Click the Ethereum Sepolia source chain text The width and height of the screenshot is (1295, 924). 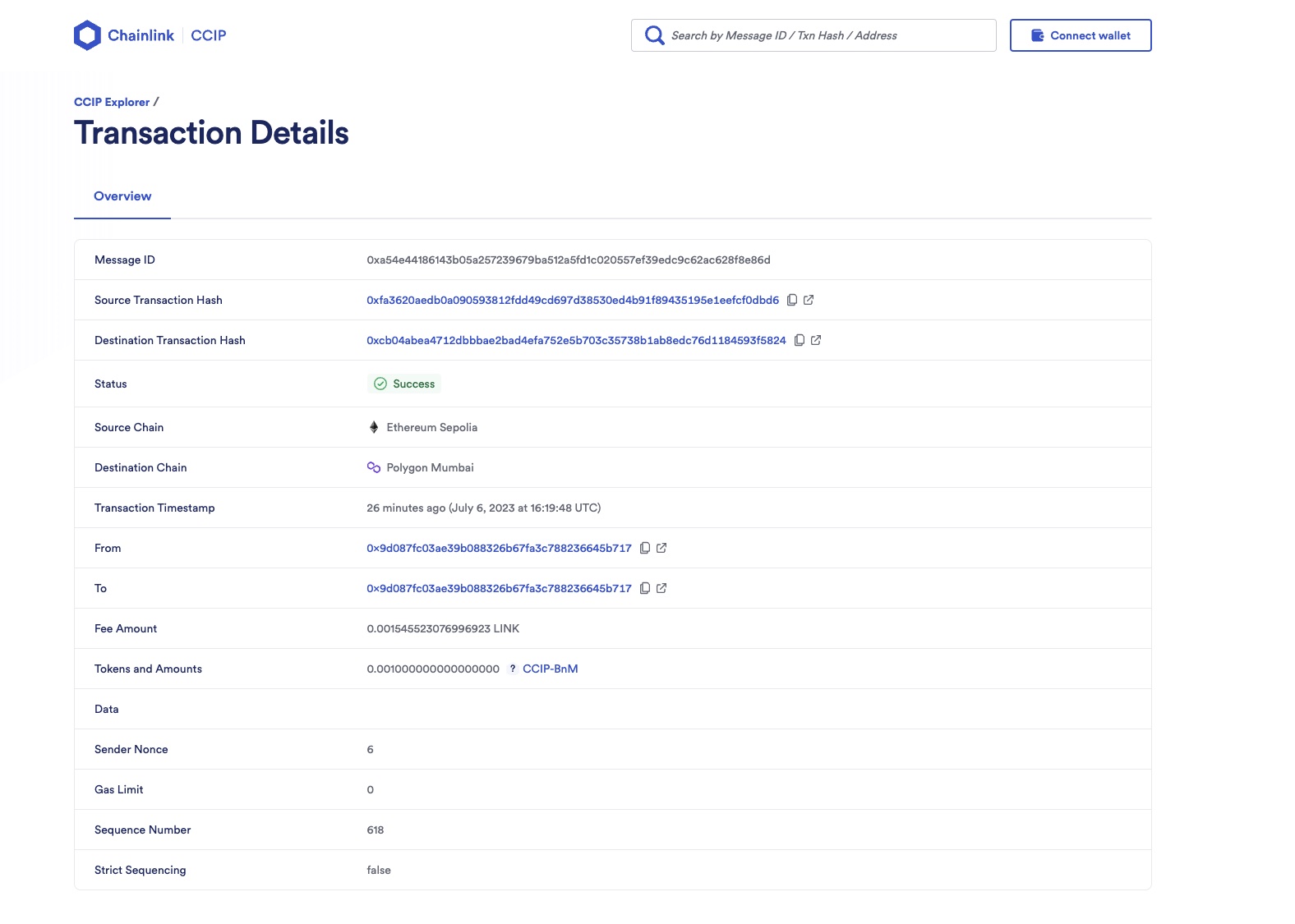[432, 427]
